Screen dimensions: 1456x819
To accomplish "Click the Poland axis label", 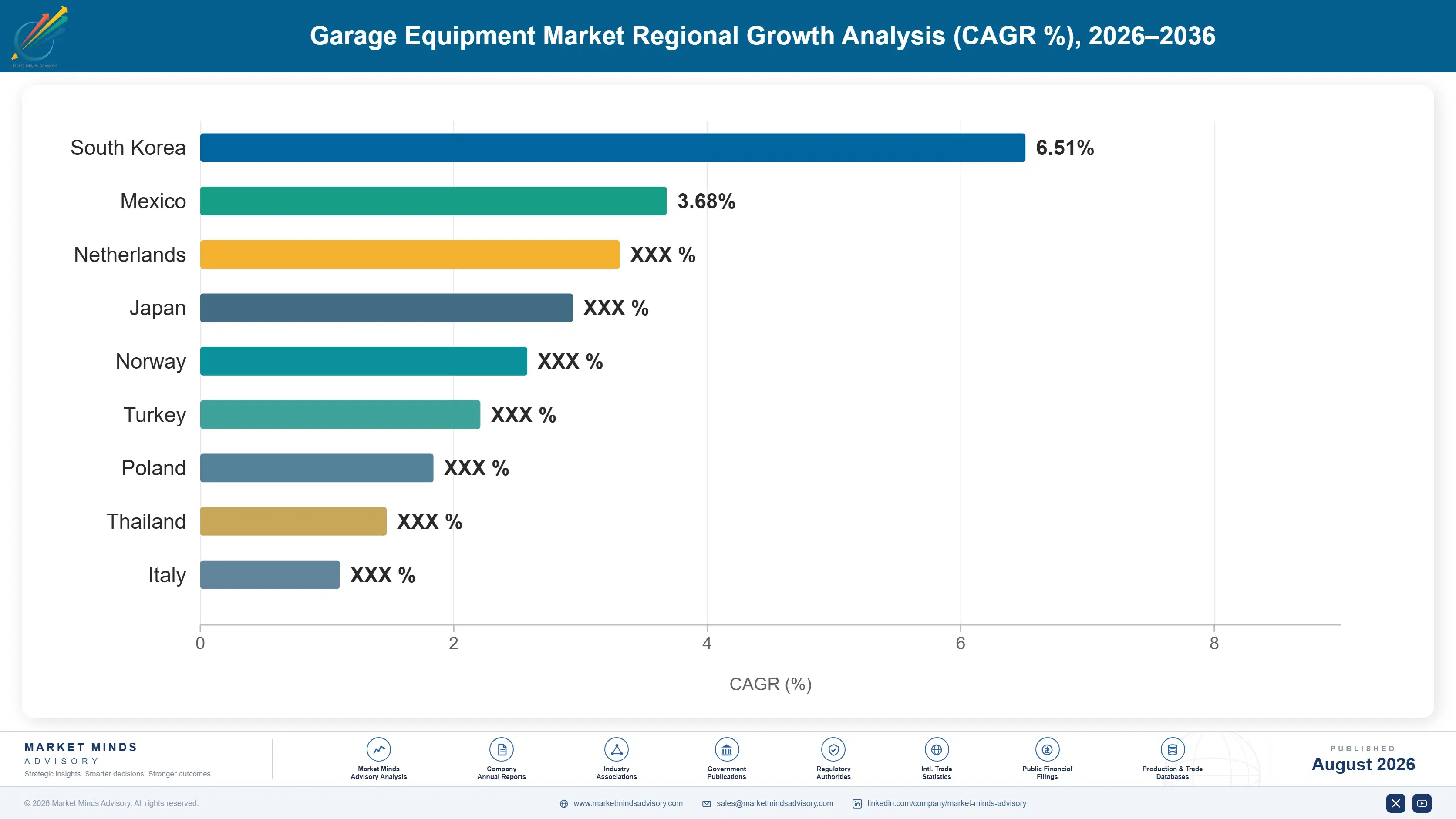I will tap(154, 468).
